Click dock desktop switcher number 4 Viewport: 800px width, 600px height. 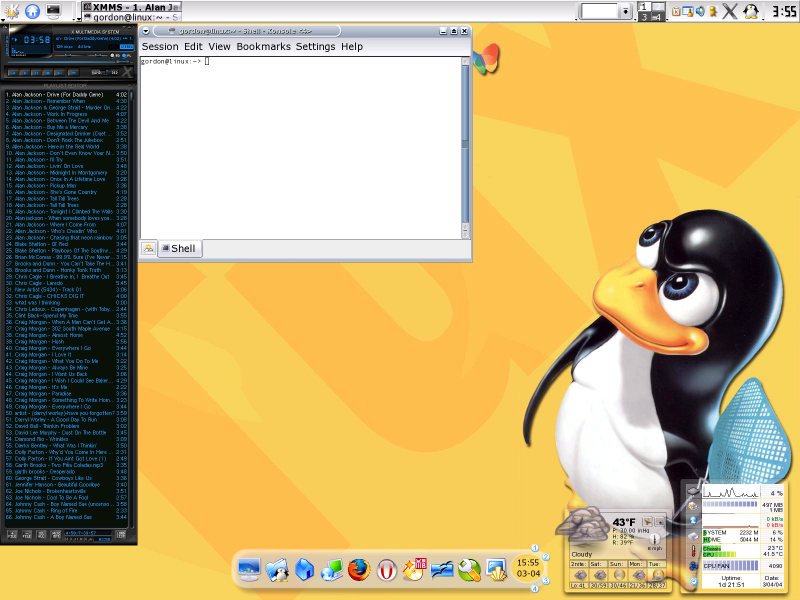(535, 589)
